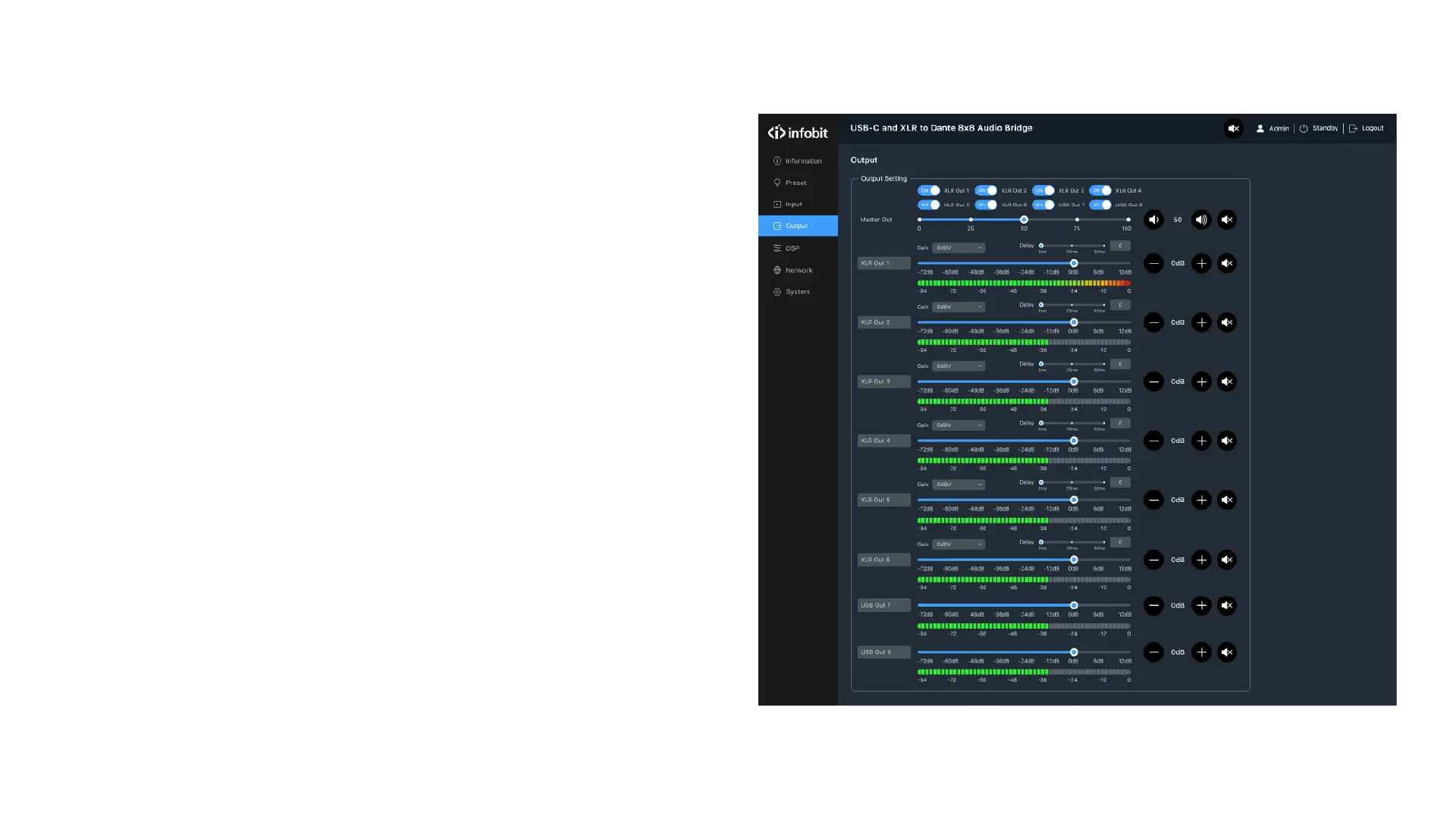Click the XLR Out 2 Delay value field
Image resolution: width=1456 pixels, height=819 pixels.
click(1120, 305)
